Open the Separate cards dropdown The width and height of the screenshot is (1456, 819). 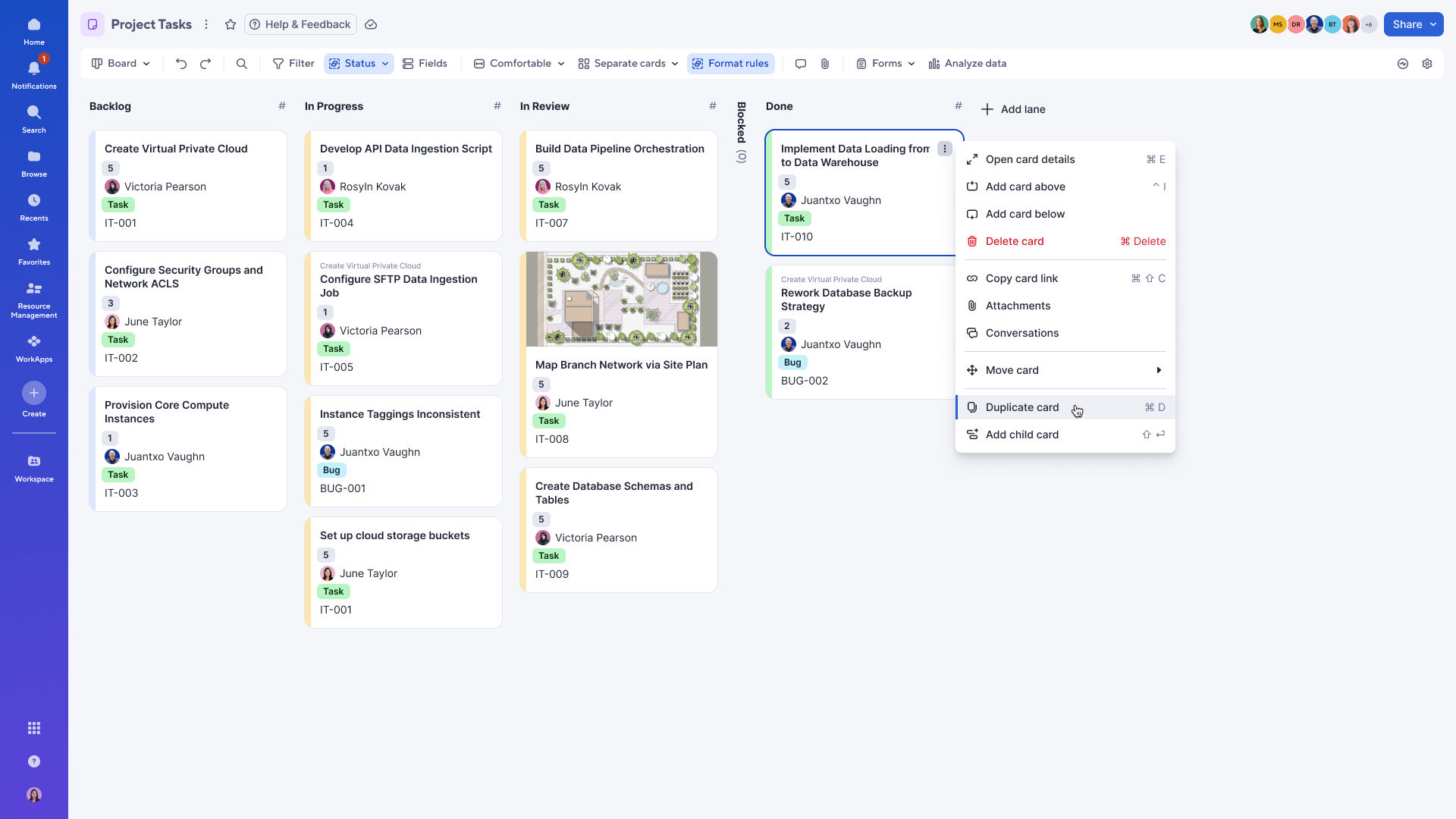pyautogui.click(x=627, y=64)
